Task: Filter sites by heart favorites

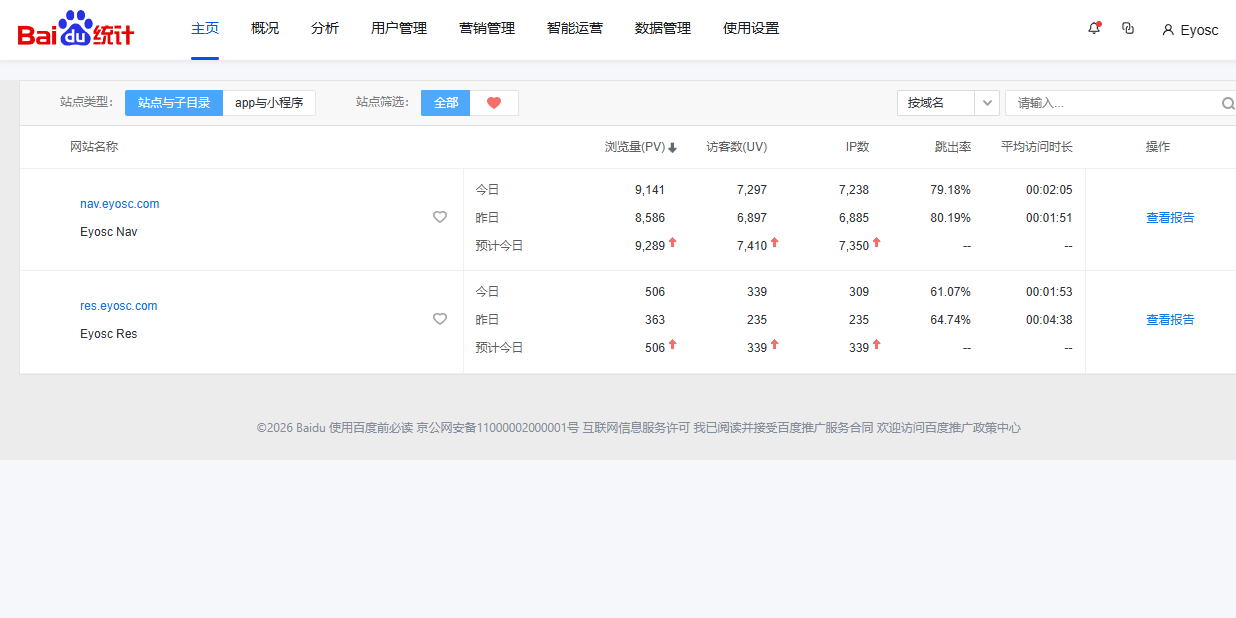Action: click(494, 103)
